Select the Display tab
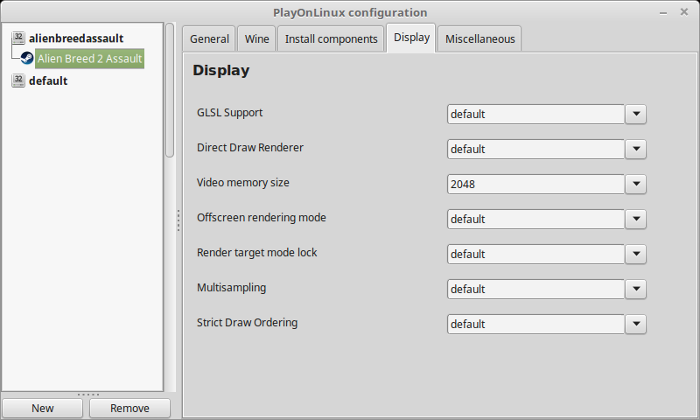The image size is (700, 420). pos(411,38)
